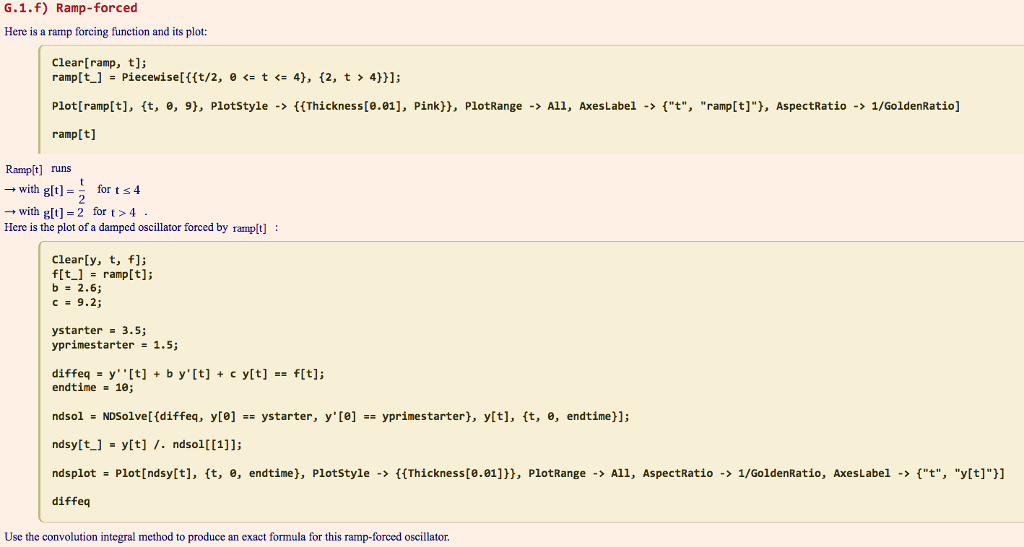1024x547 pixels.
Task: Click the 'Ramp[t]' inline expression before 'runs'
Action: [24, 169]
